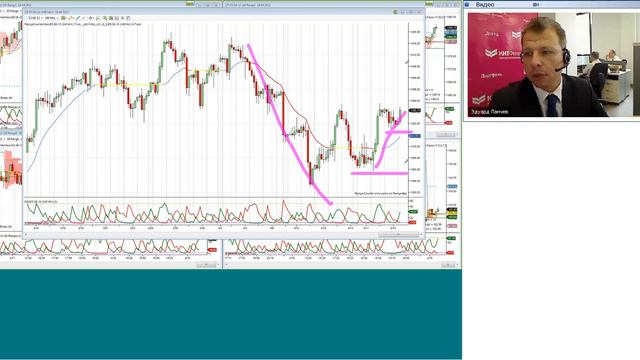
Task: Click the Видео panel title
Action: 485,4
